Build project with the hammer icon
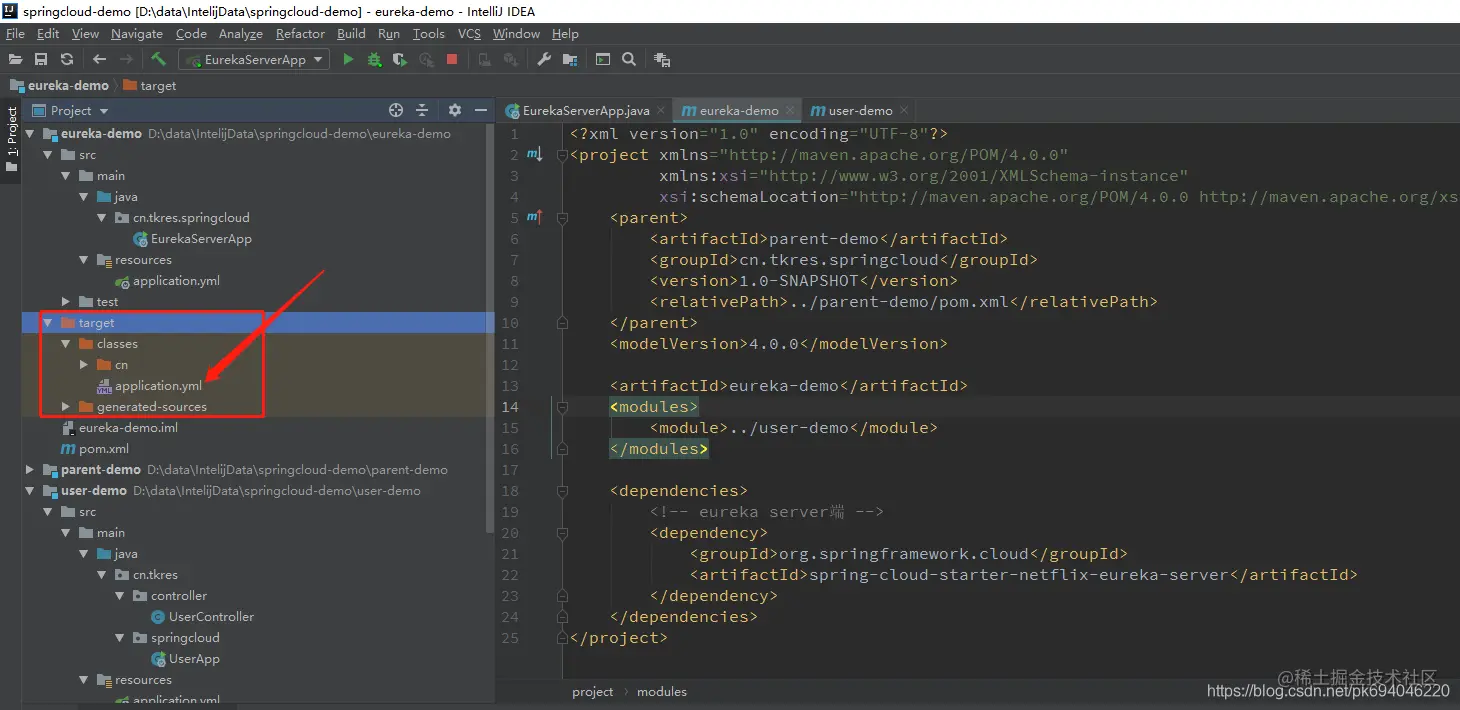 (158, 60)
